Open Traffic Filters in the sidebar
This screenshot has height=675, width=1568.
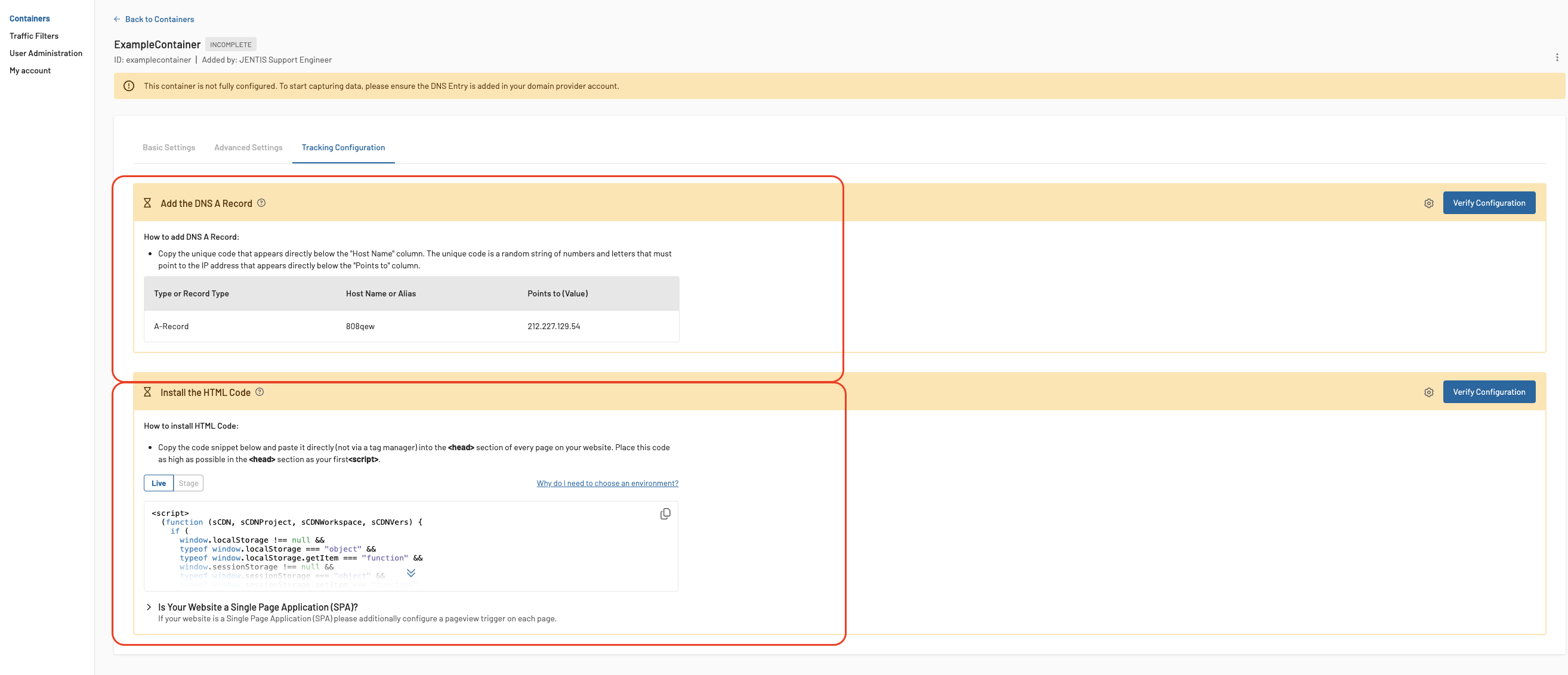click(x=34, y=36)
